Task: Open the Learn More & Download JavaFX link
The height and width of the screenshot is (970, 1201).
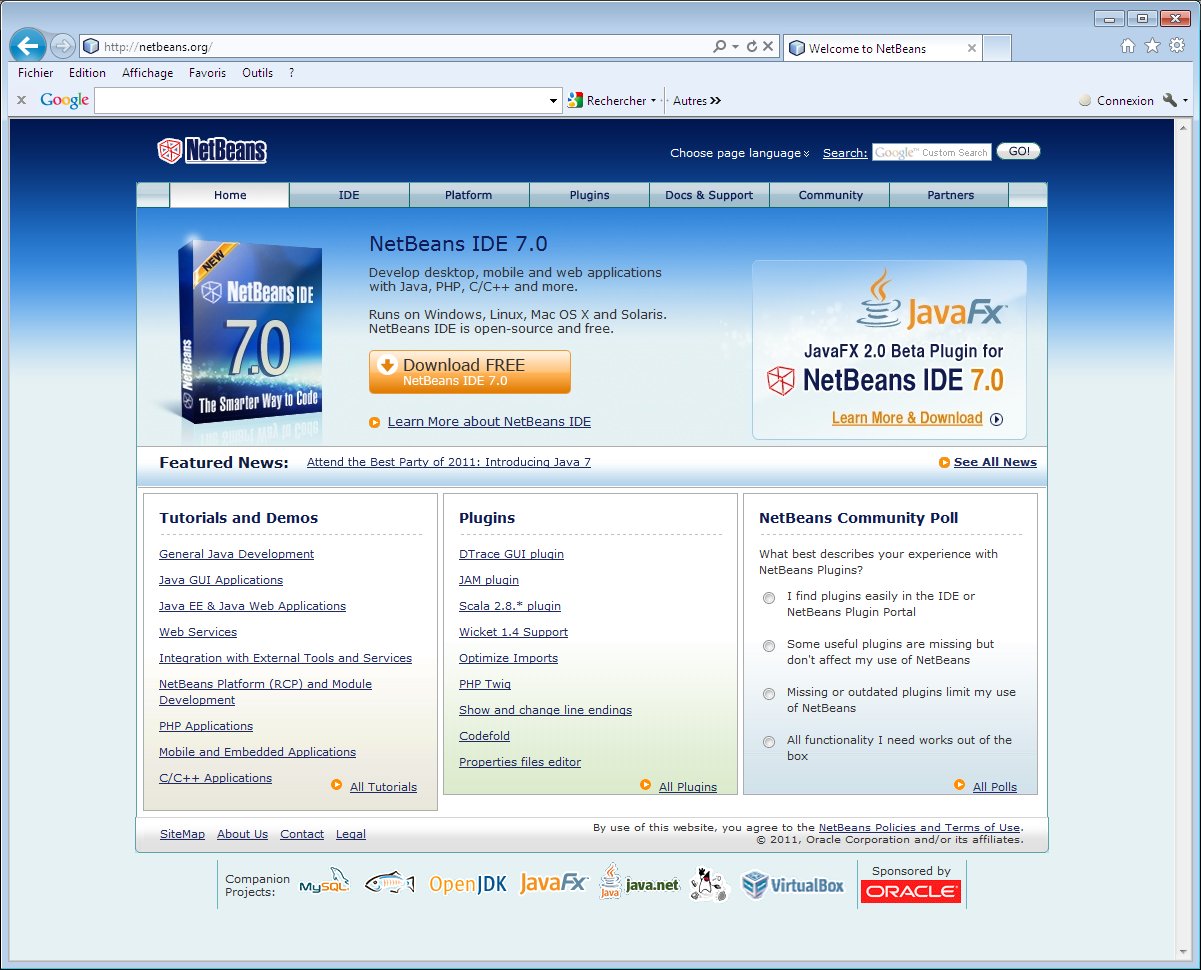Action: 907,419
